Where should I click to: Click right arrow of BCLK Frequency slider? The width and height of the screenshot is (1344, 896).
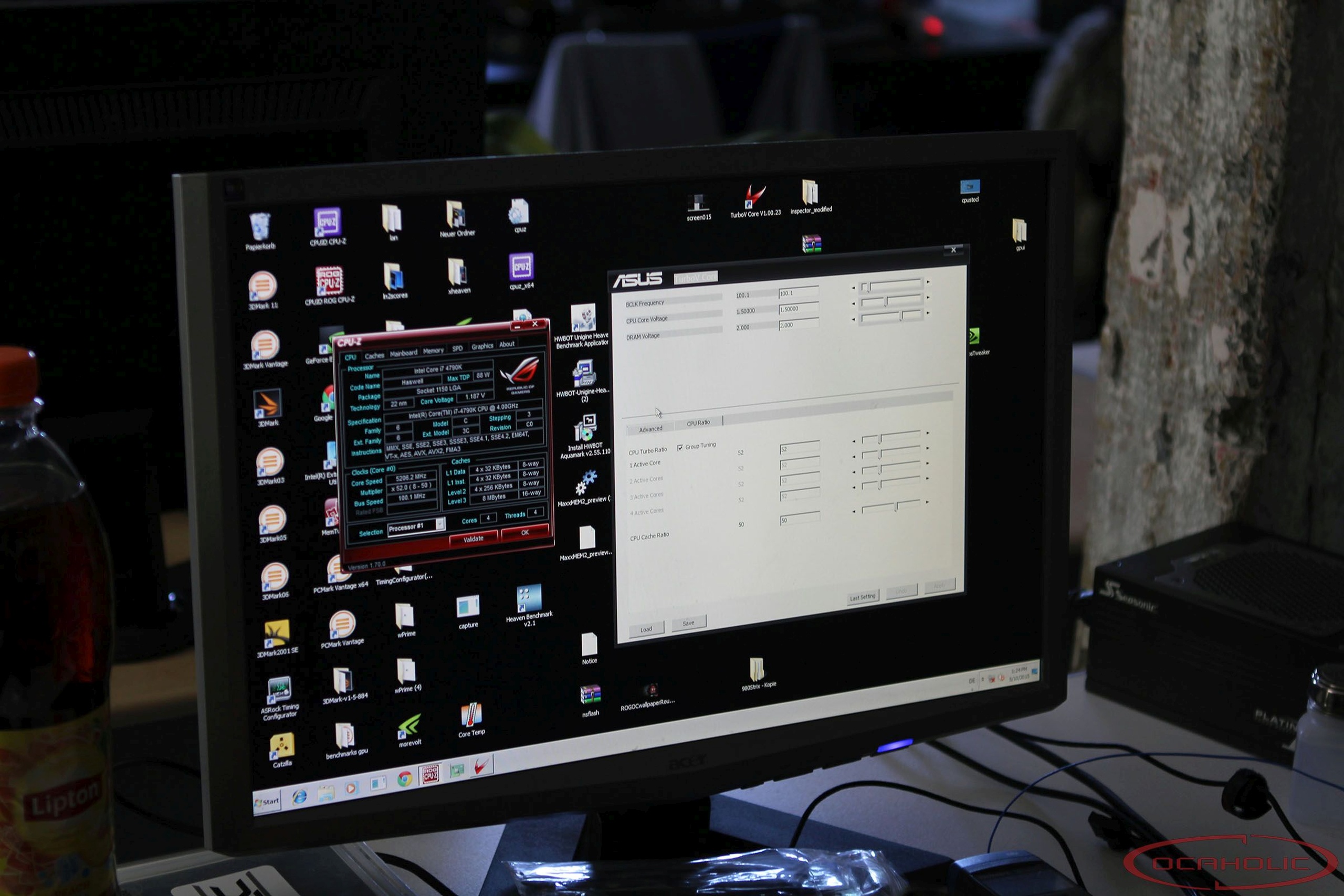(x=928, y=282)
